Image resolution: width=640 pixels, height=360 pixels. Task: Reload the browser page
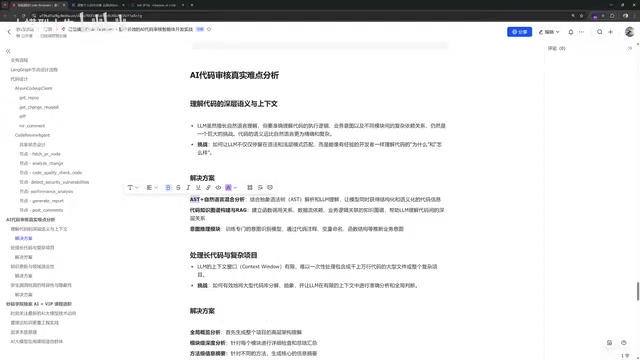coord(23,16)
